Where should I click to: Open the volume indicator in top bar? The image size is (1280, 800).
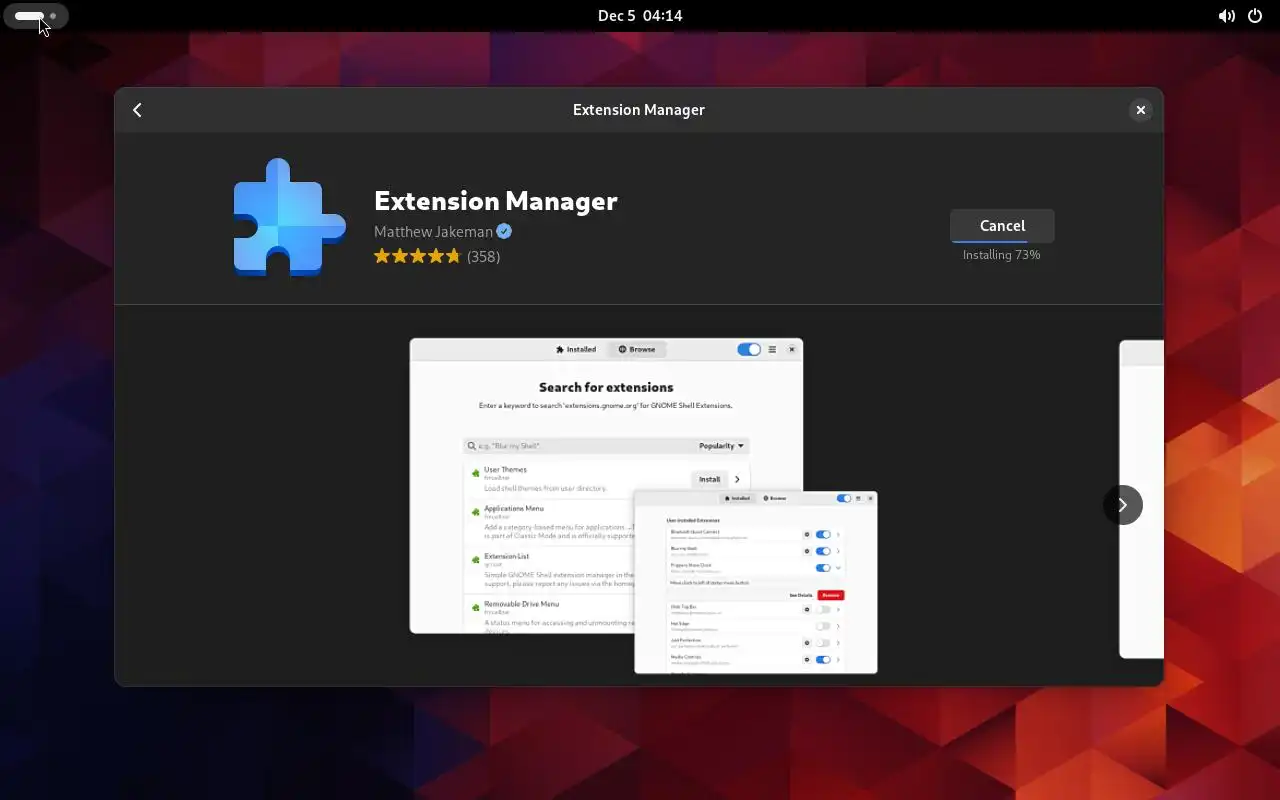[x=1226, y=16]
